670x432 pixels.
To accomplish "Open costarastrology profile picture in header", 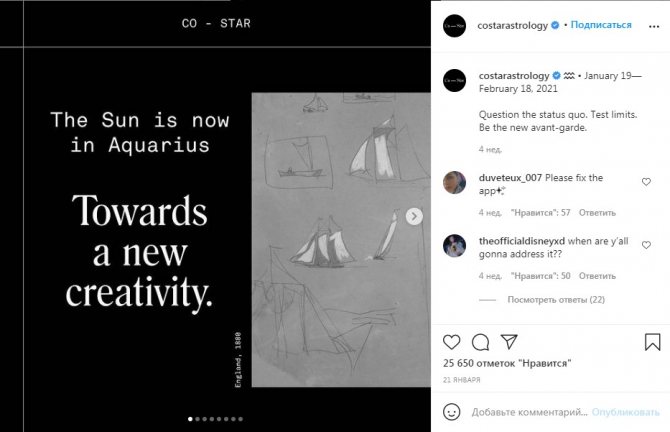I will [x=454, y=26].
